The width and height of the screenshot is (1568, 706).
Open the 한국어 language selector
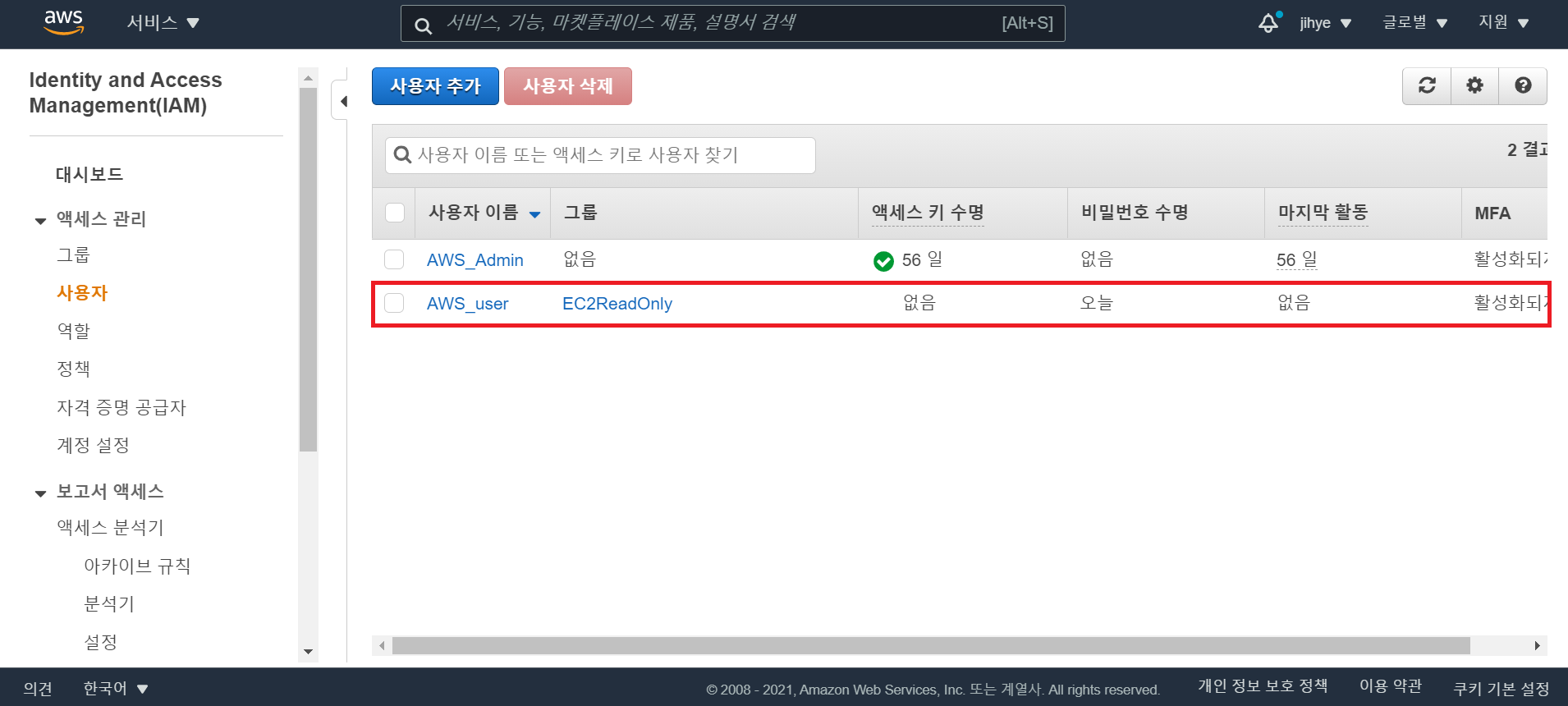pyautogui.click(x=115, y=688)
